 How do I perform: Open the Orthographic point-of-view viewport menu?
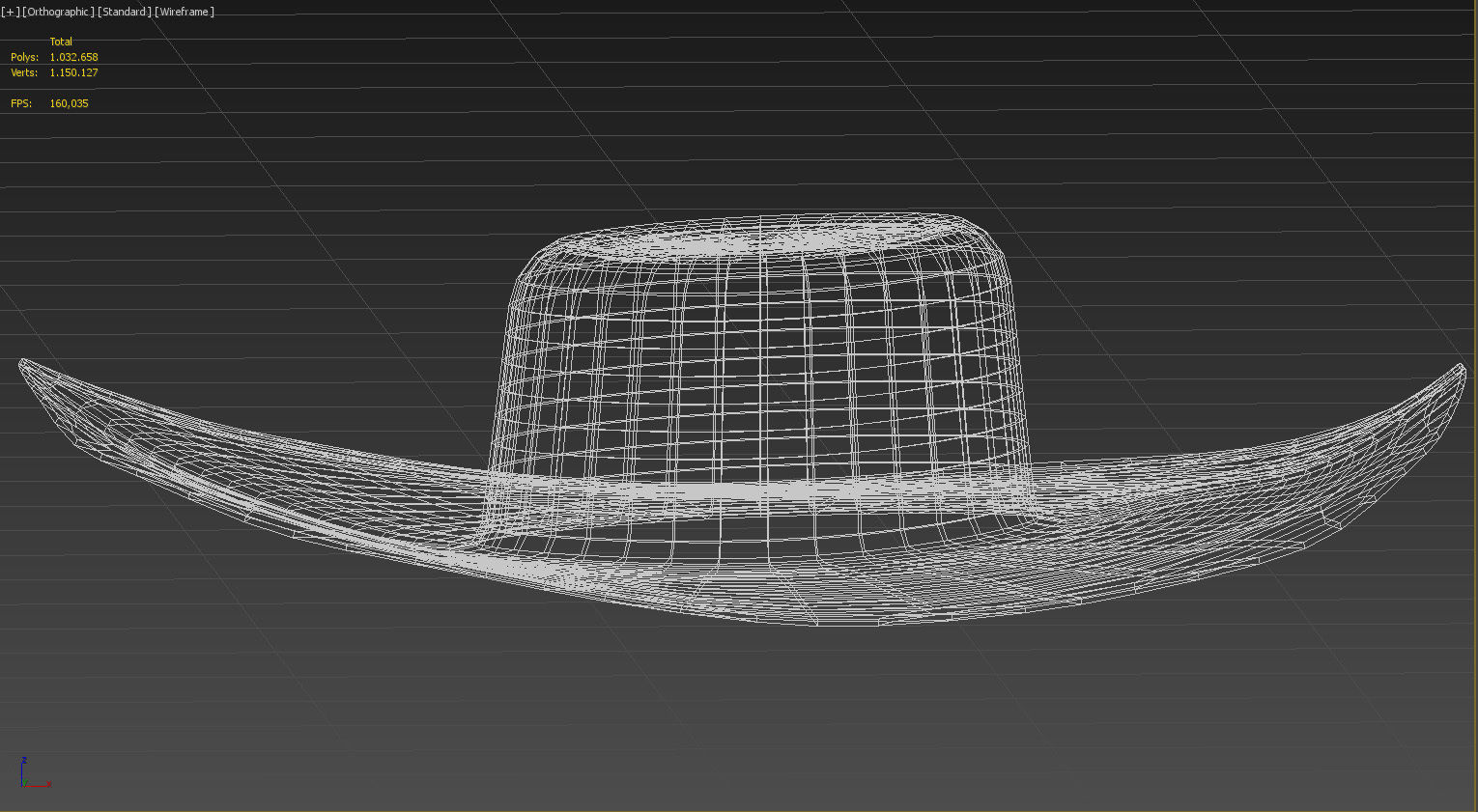[x=59, y=12]
